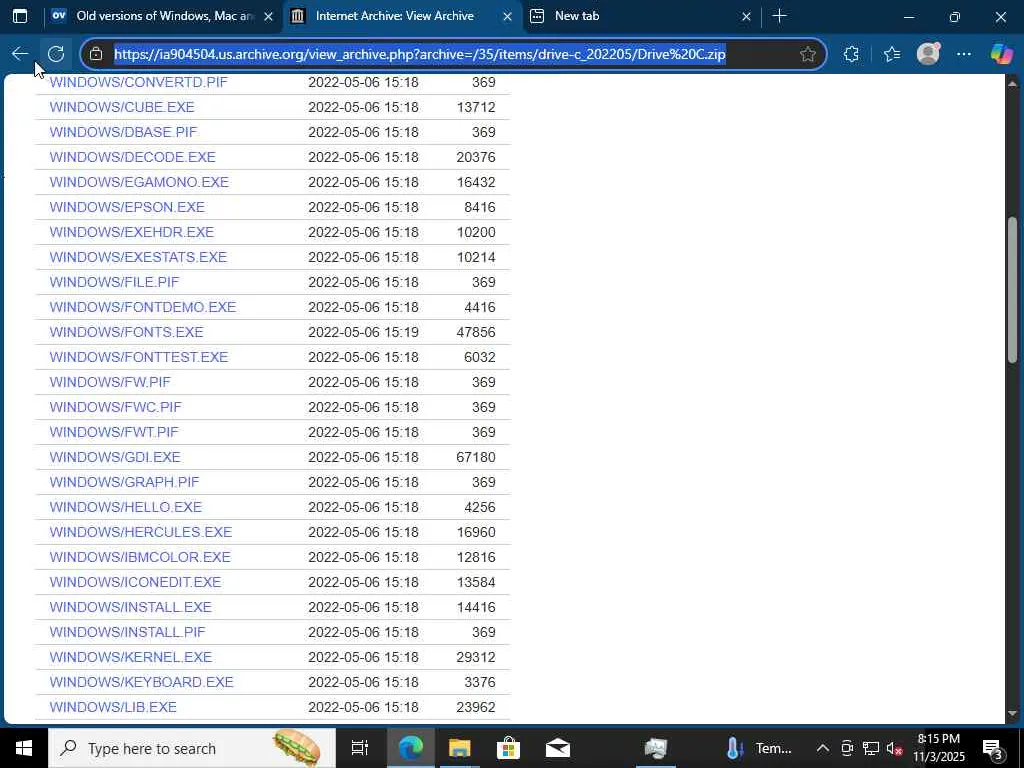
Task: Open the WINDOWS/EPSON.EXE link
Action: (x=127, y=207)
